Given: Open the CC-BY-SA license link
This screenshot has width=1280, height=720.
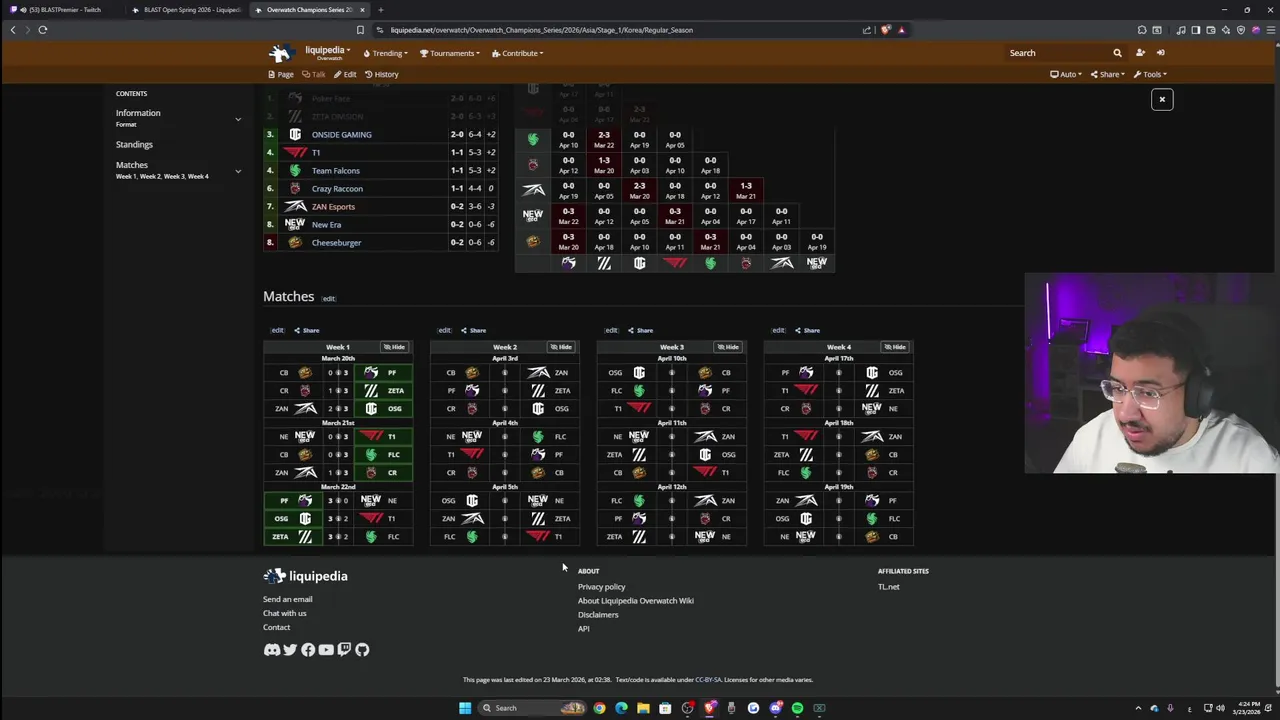Looking at the screenshot, I should [708, 680].
